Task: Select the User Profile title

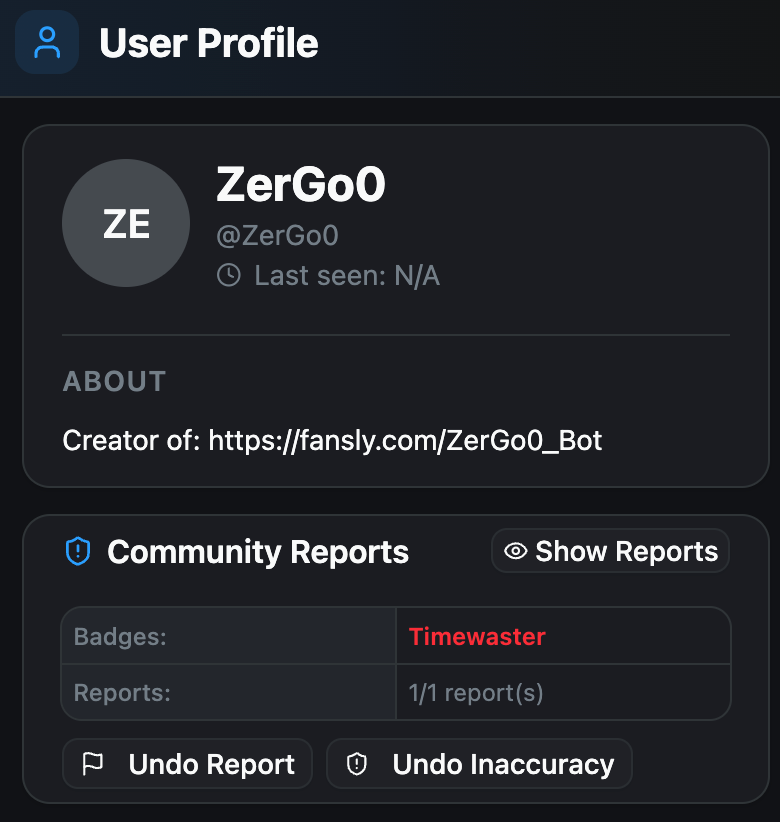Action: pos(208,43)
